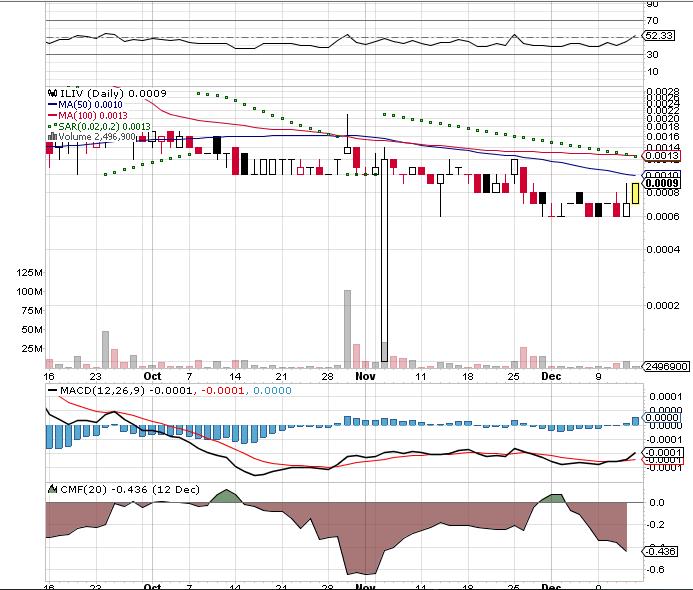
Task: Click the 50M volume axis label
Action: [x=32, y=329]
